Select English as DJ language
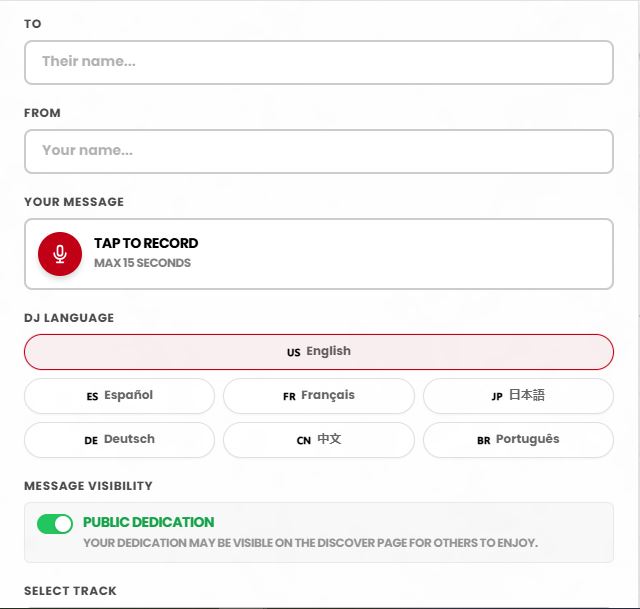Image resolution: width=640 pixels, height=609 pixels. [318, 352]
